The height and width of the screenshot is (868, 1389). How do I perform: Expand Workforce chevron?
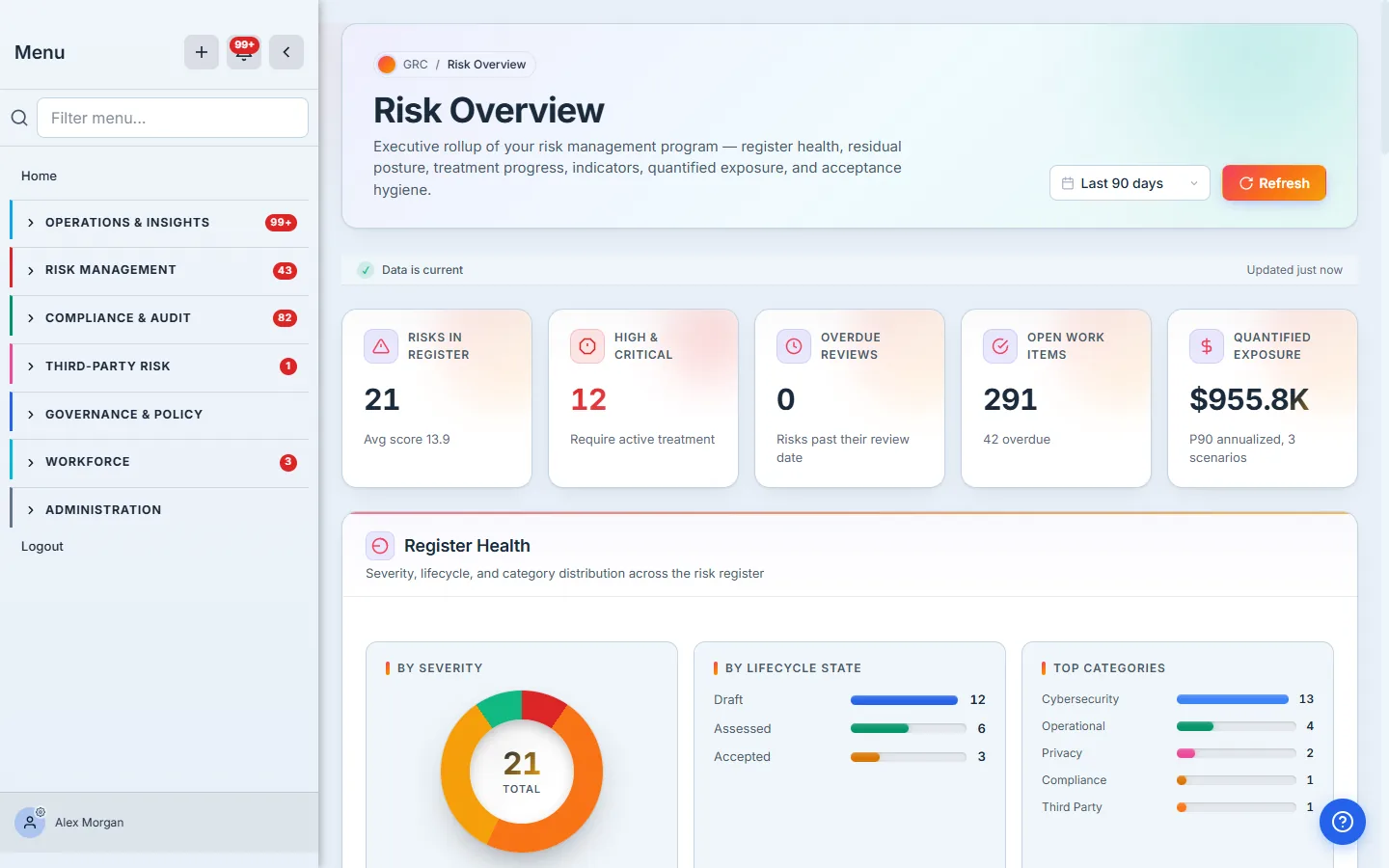(31, 462)
